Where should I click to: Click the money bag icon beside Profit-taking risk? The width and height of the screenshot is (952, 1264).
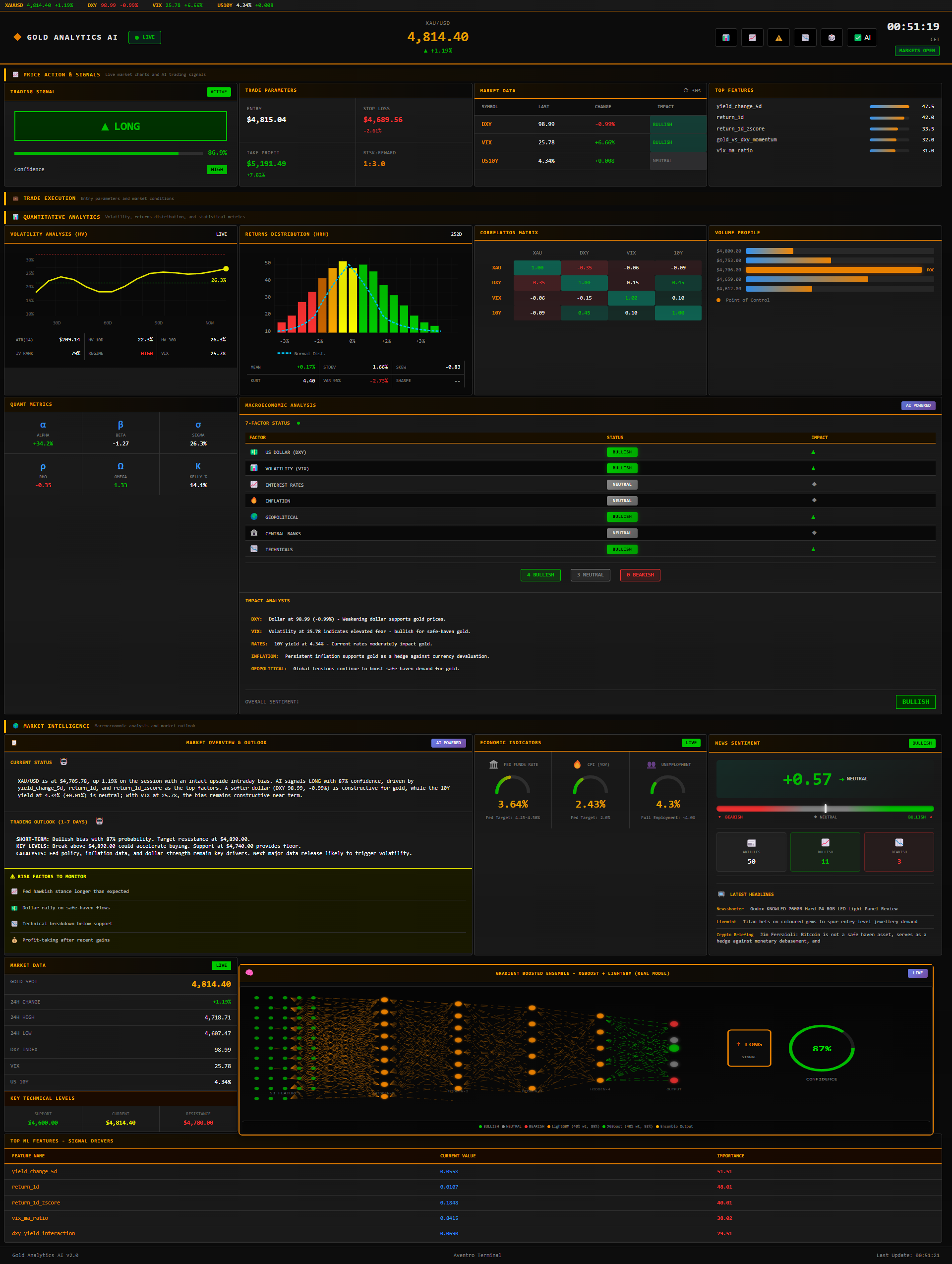tap(14, 940)
